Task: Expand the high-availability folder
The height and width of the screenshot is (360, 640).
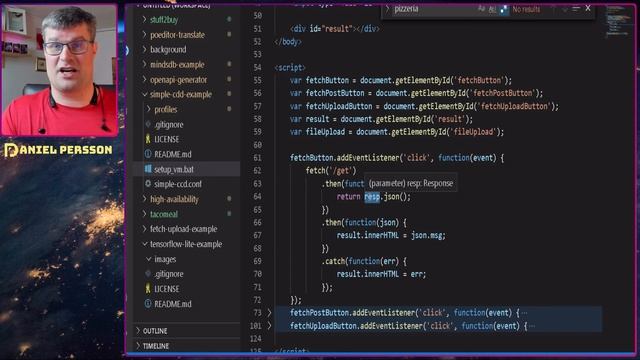Action: (x=144, y=199)
